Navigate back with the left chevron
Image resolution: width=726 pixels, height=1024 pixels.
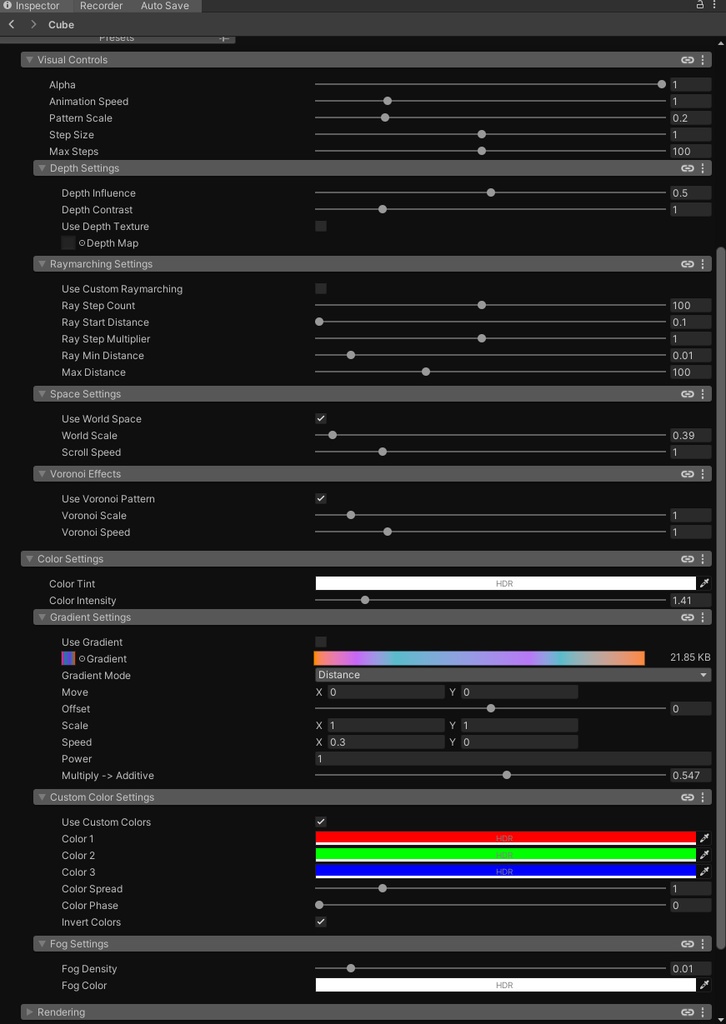coord(12,24)
